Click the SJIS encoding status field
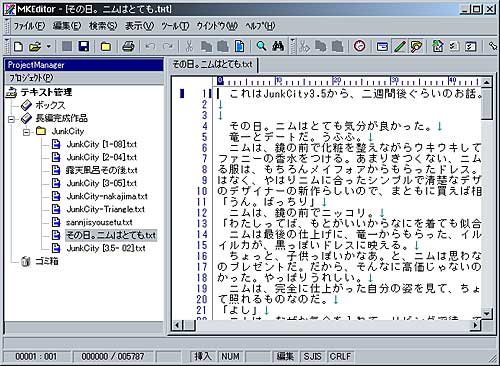This screenshot has height=366, width=500. (x=312, y=356)
